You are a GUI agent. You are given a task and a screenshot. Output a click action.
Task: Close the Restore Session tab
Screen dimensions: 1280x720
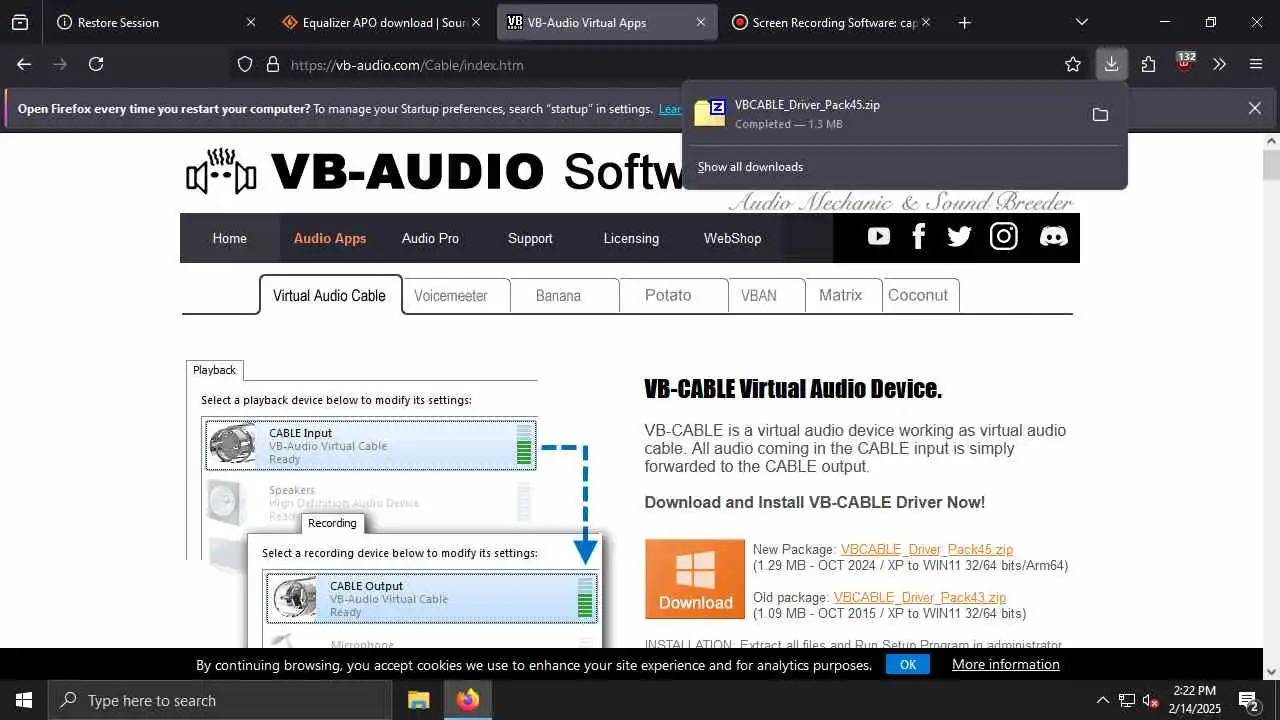coord(251,22)
